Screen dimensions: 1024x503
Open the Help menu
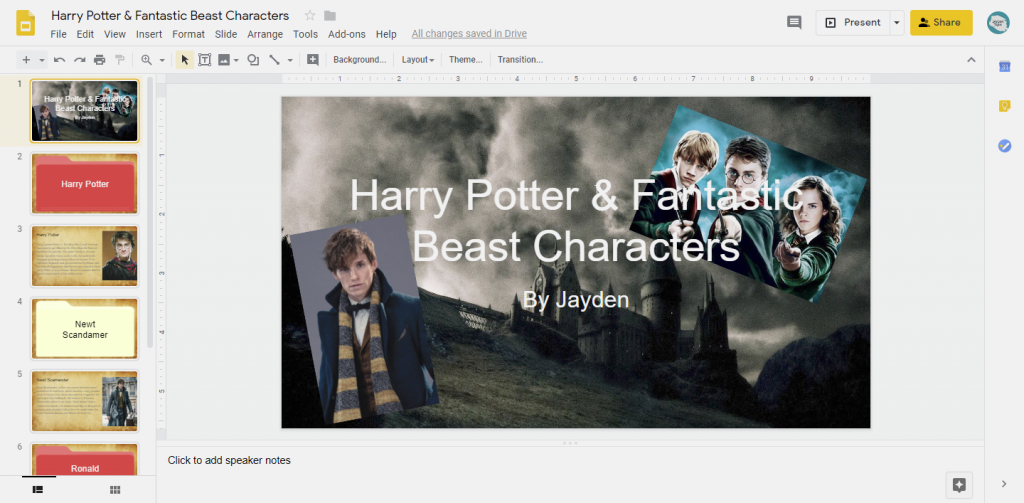[x=386, y=34]
